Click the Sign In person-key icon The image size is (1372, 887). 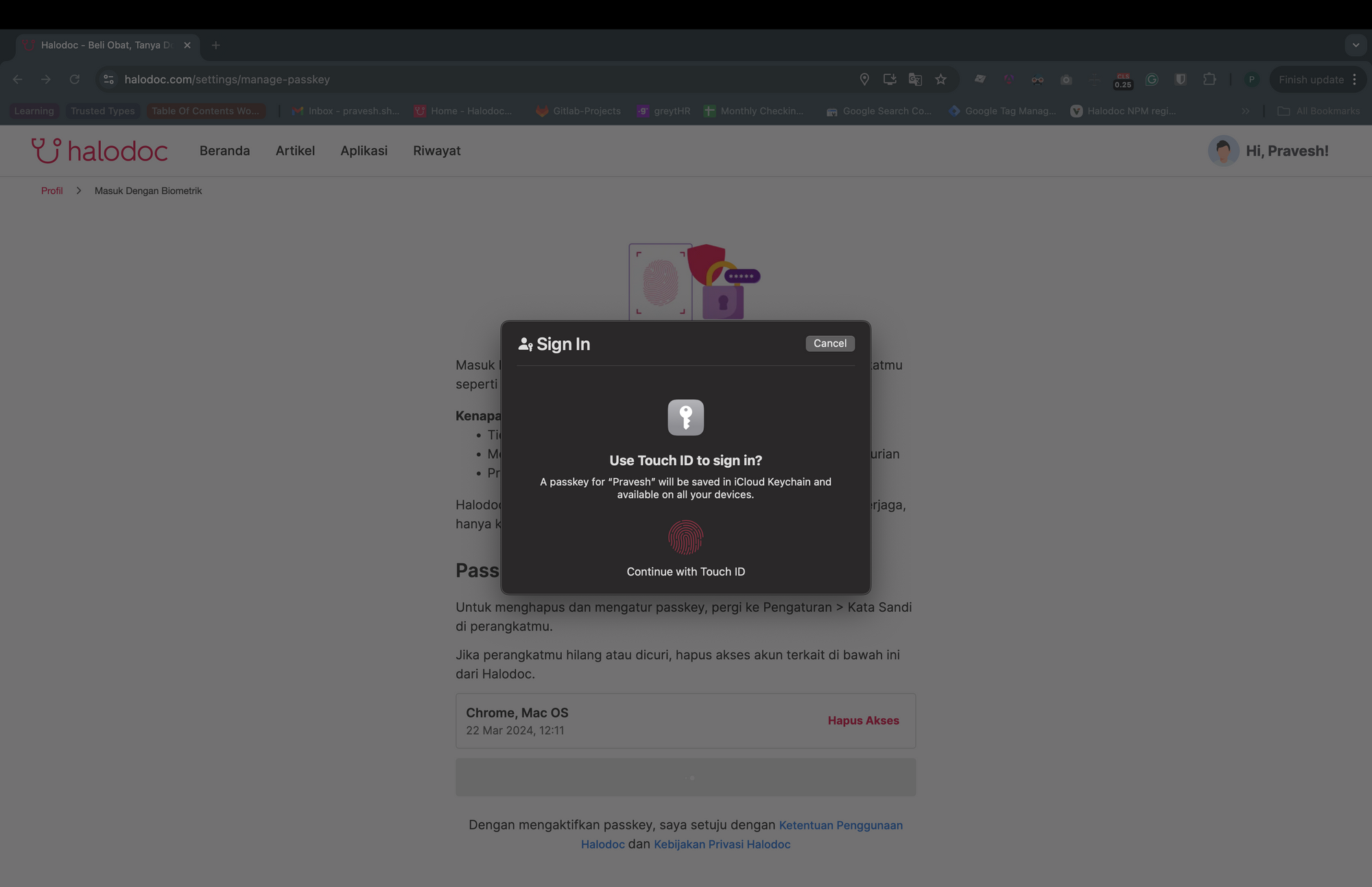[x=525, y=344]
